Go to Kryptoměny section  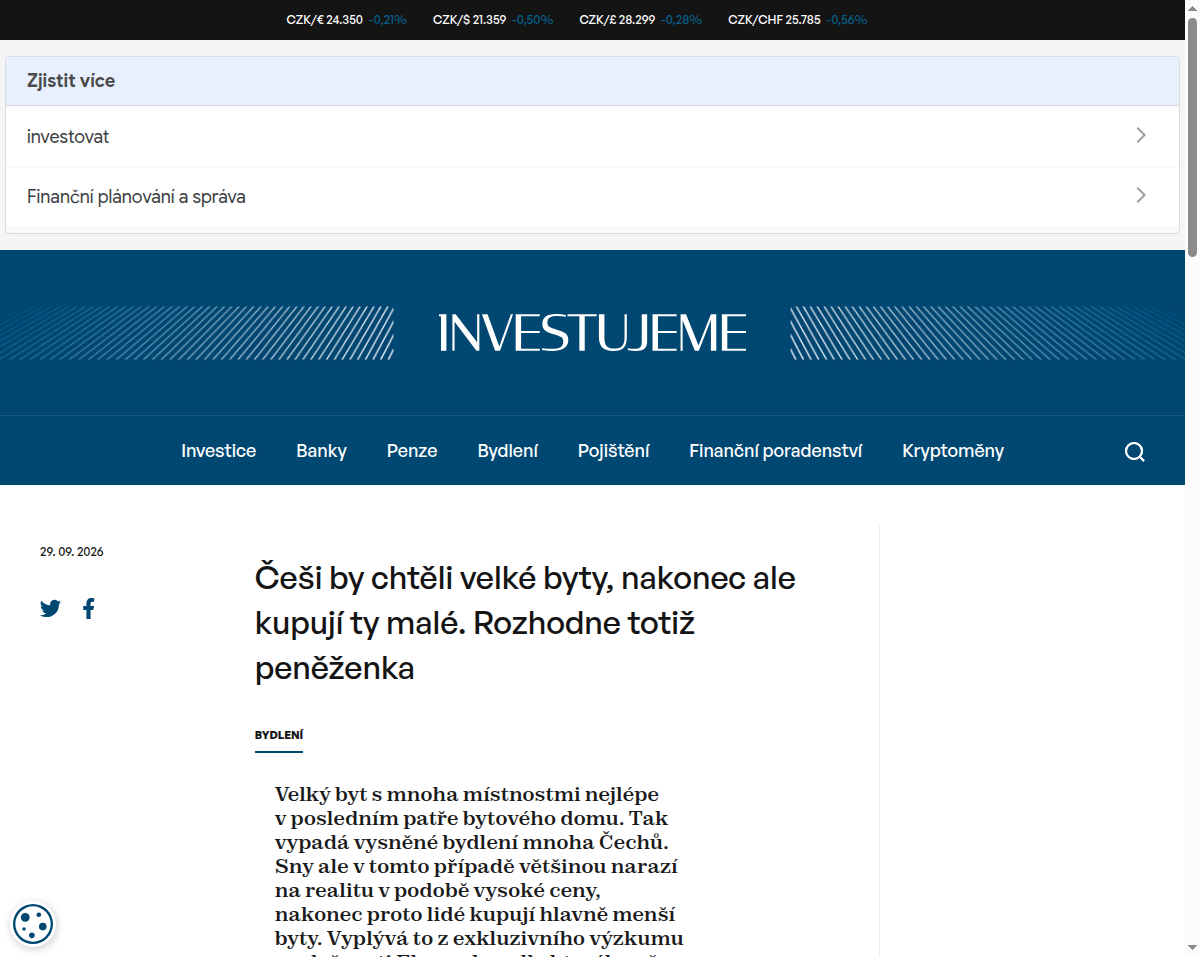click(953, 451)
